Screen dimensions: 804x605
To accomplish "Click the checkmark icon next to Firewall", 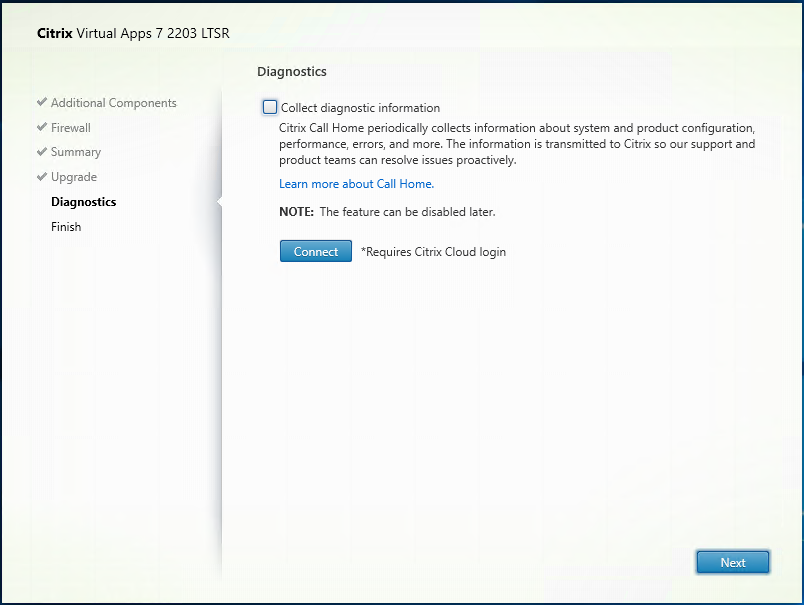I will click(42, 128).
